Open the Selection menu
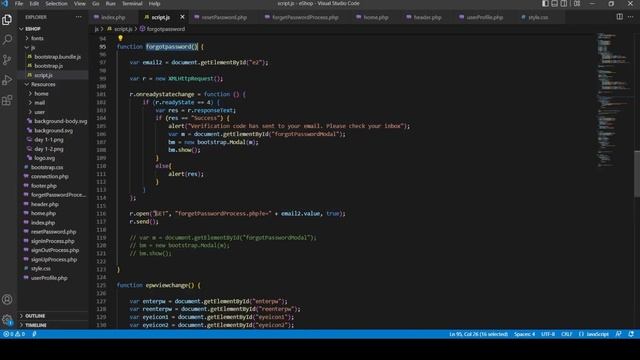The image size is (640, 360). coord(56,4)
